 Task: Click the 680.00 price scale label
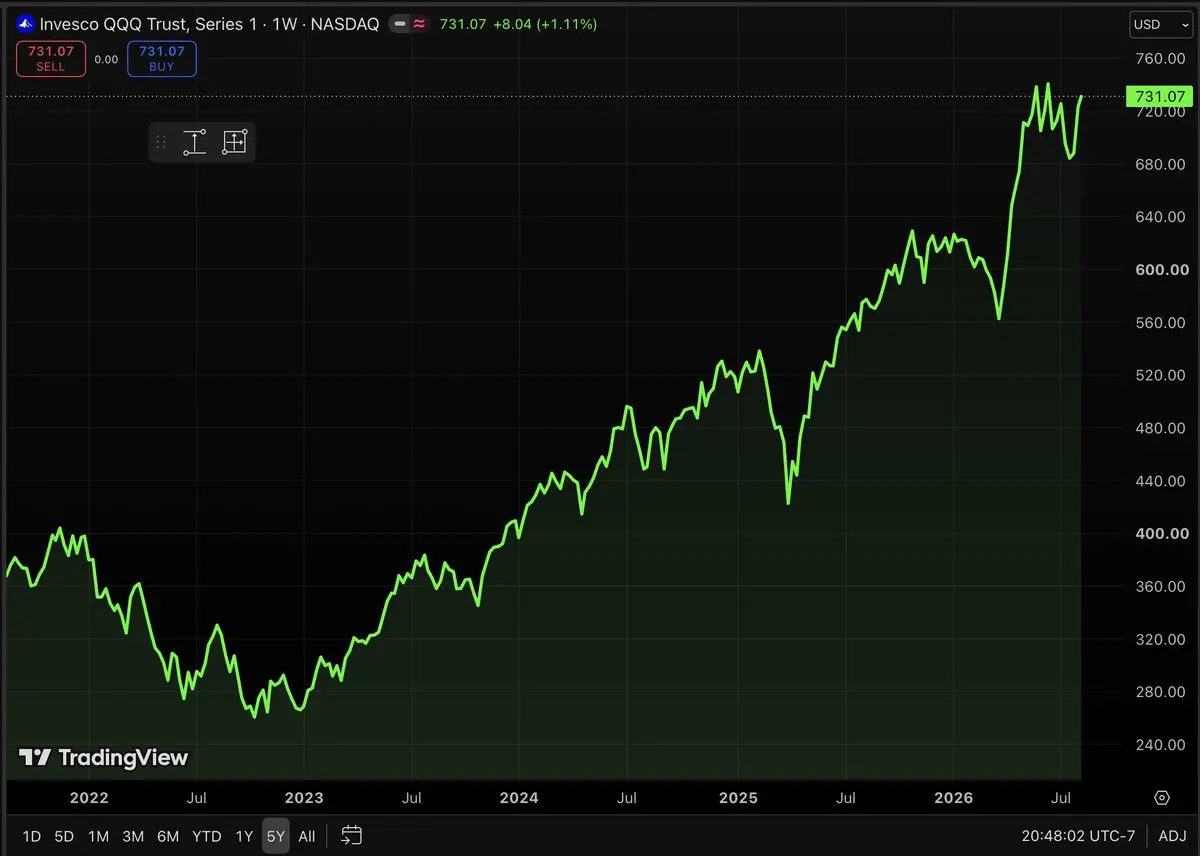1160,164
